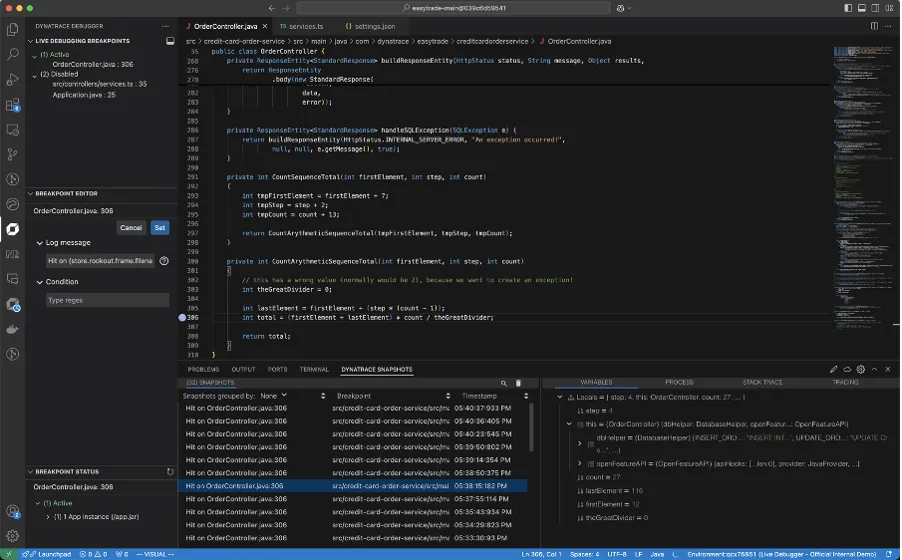Toggle the breakpoint dot on line 306
This screenshot has width=902, height=560.
point(182,318)
